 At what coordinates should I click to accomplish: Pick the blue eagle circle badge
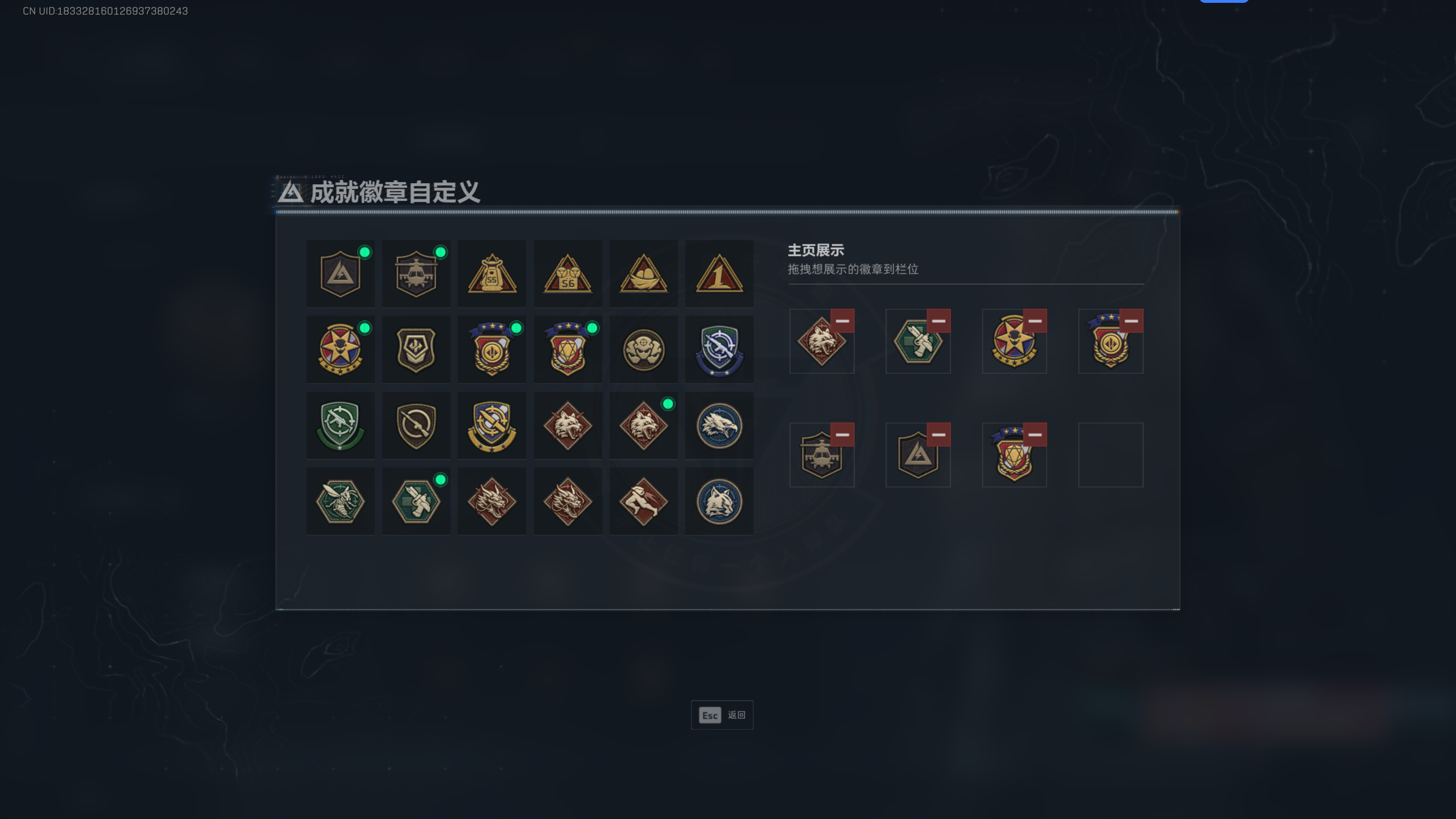point(719,425)
